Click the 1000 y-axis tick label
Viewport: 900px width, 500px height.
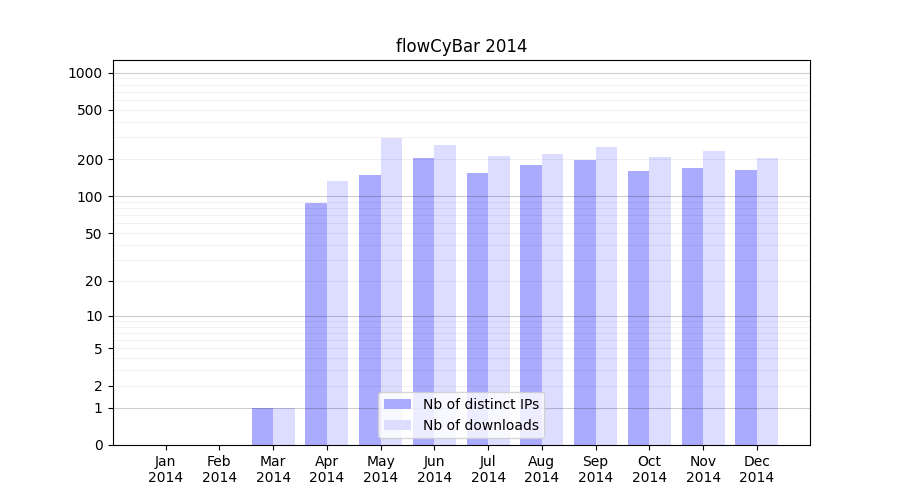click(x=85, y=73)
